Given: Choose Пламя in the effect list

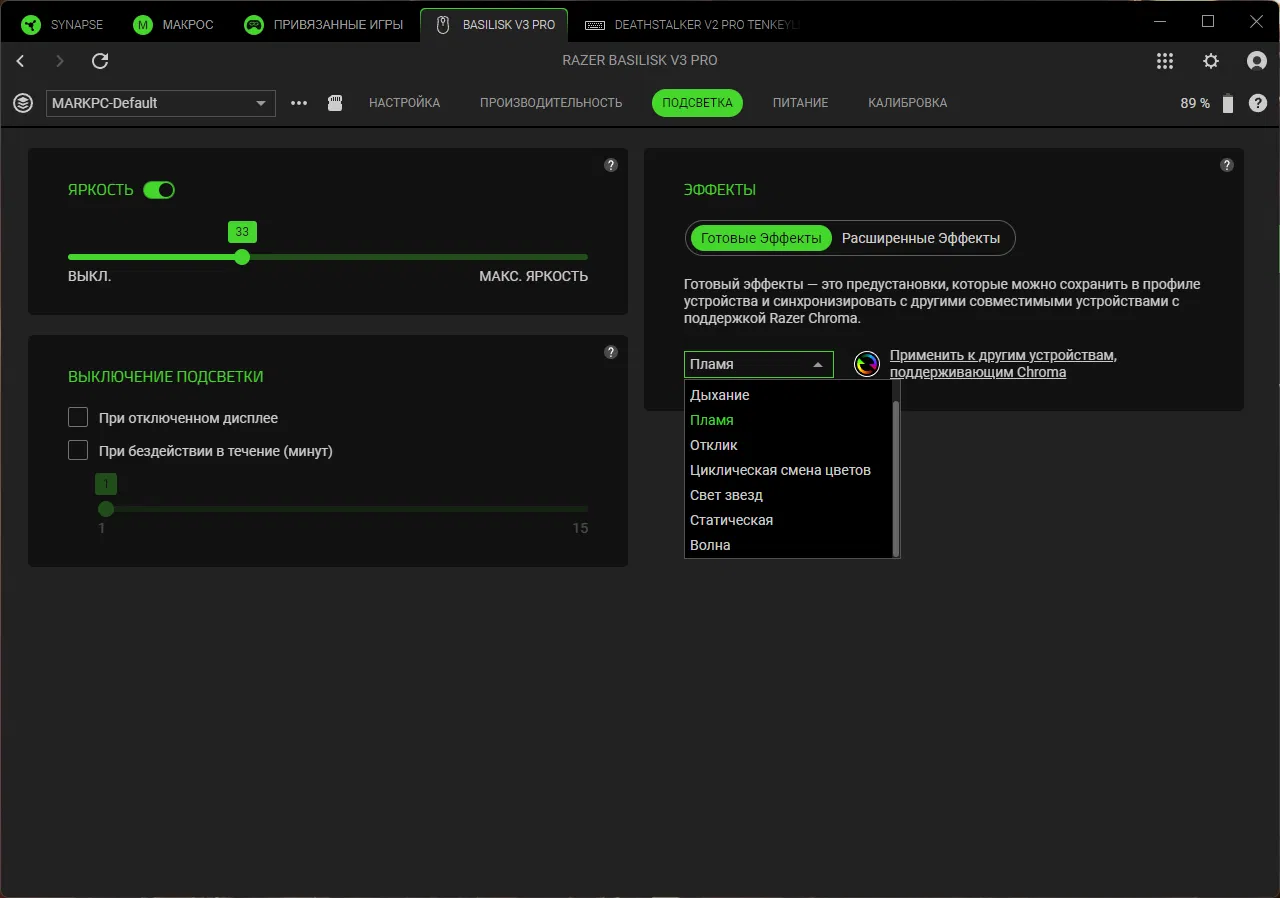Looking at the screenshot, I should point(788,420).
